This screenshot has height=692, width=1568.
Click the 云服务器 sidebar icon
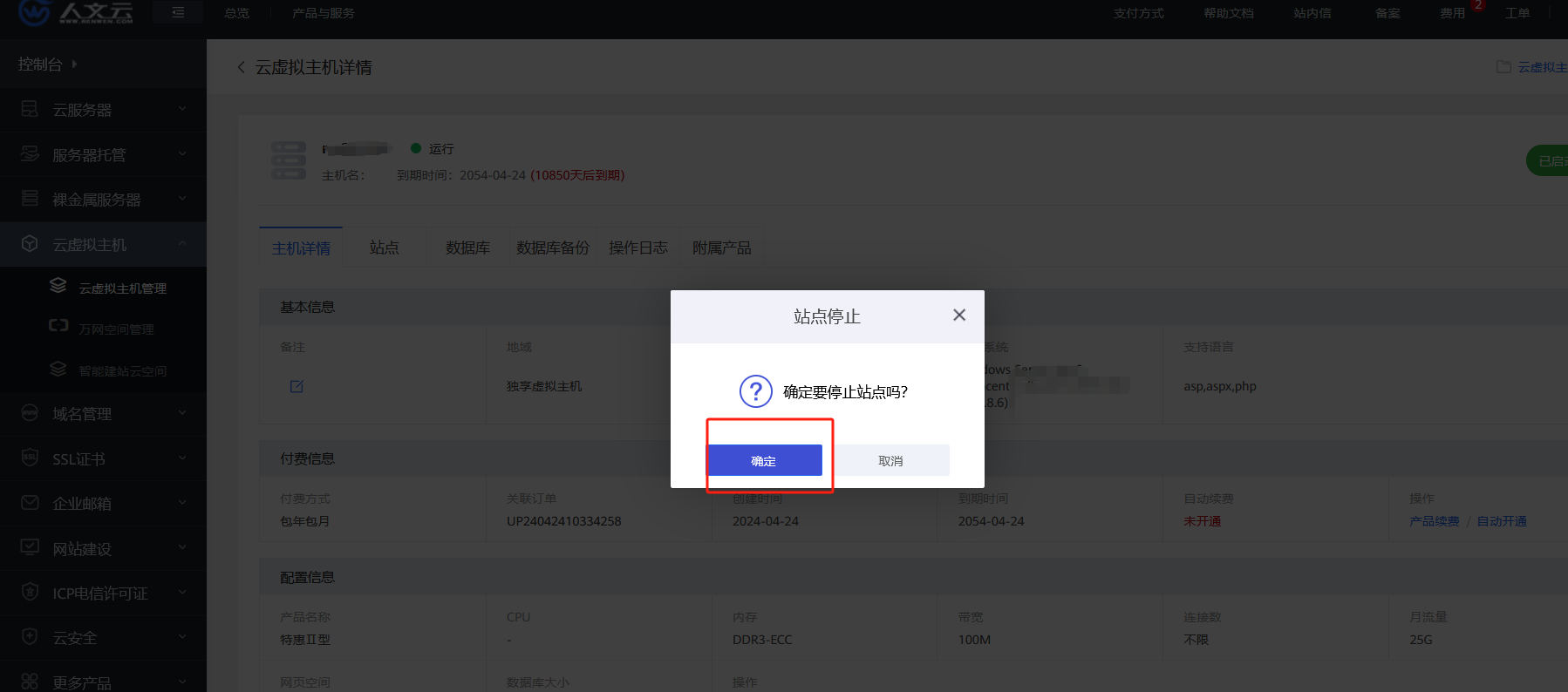(x=30, y=109)
